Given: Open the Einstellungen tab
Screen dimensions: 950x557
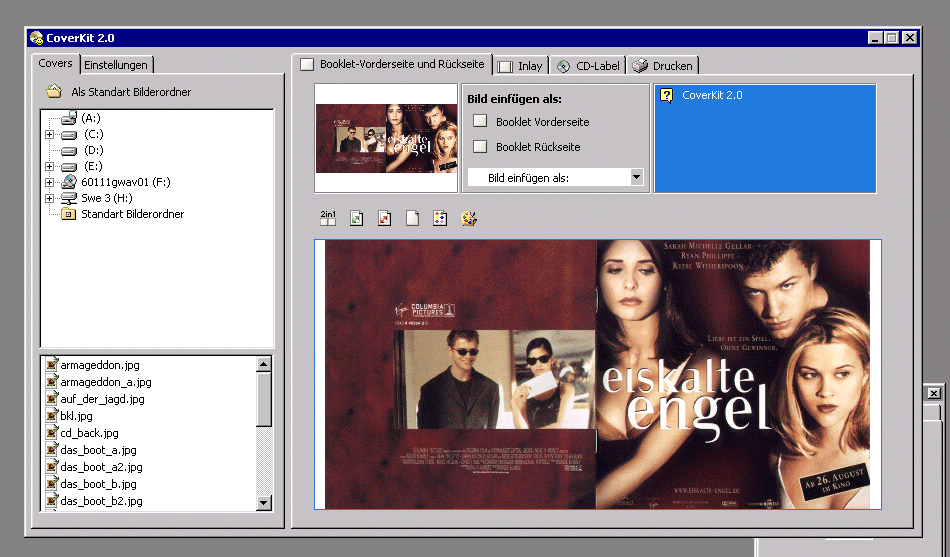Looking at the screenshot, I should (116, 65).
